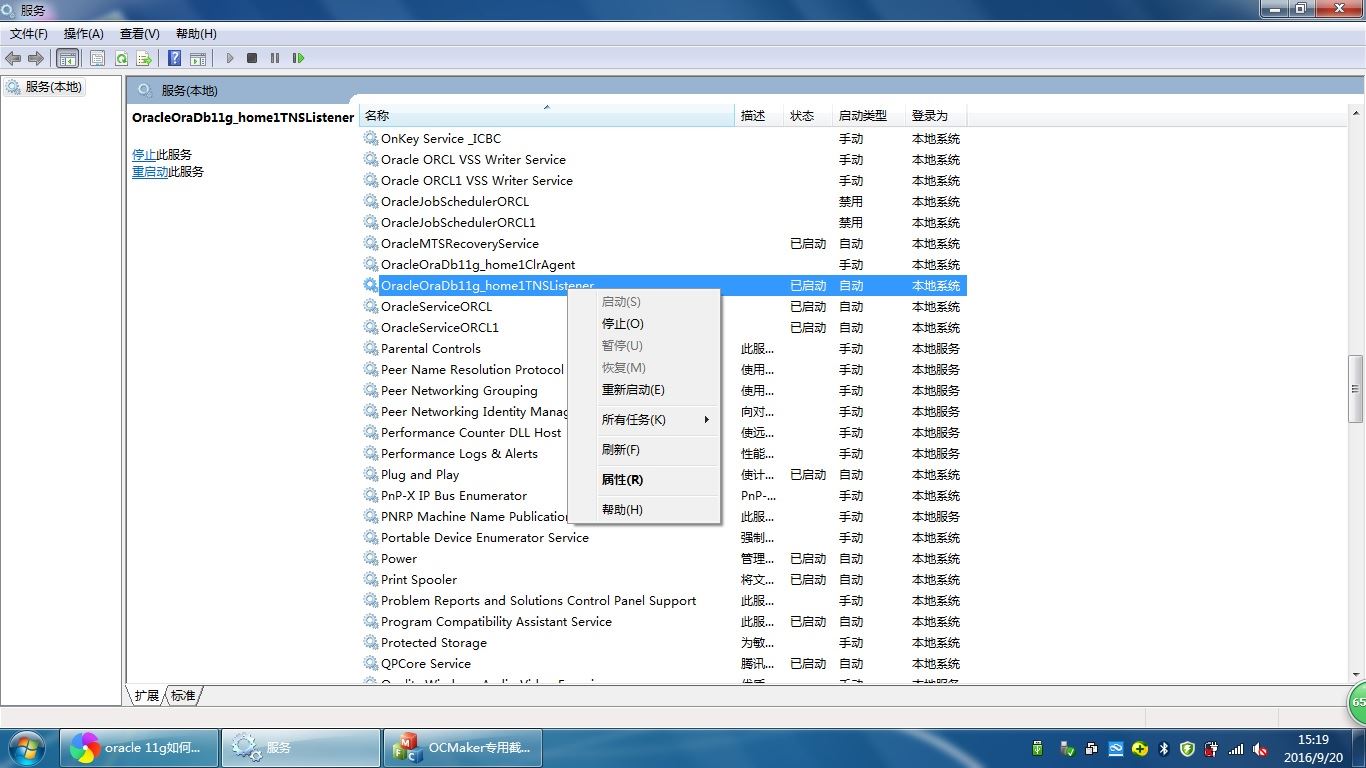Sort by the 状态 column header
The image size is (1366, 768).
tap(808, 116)
